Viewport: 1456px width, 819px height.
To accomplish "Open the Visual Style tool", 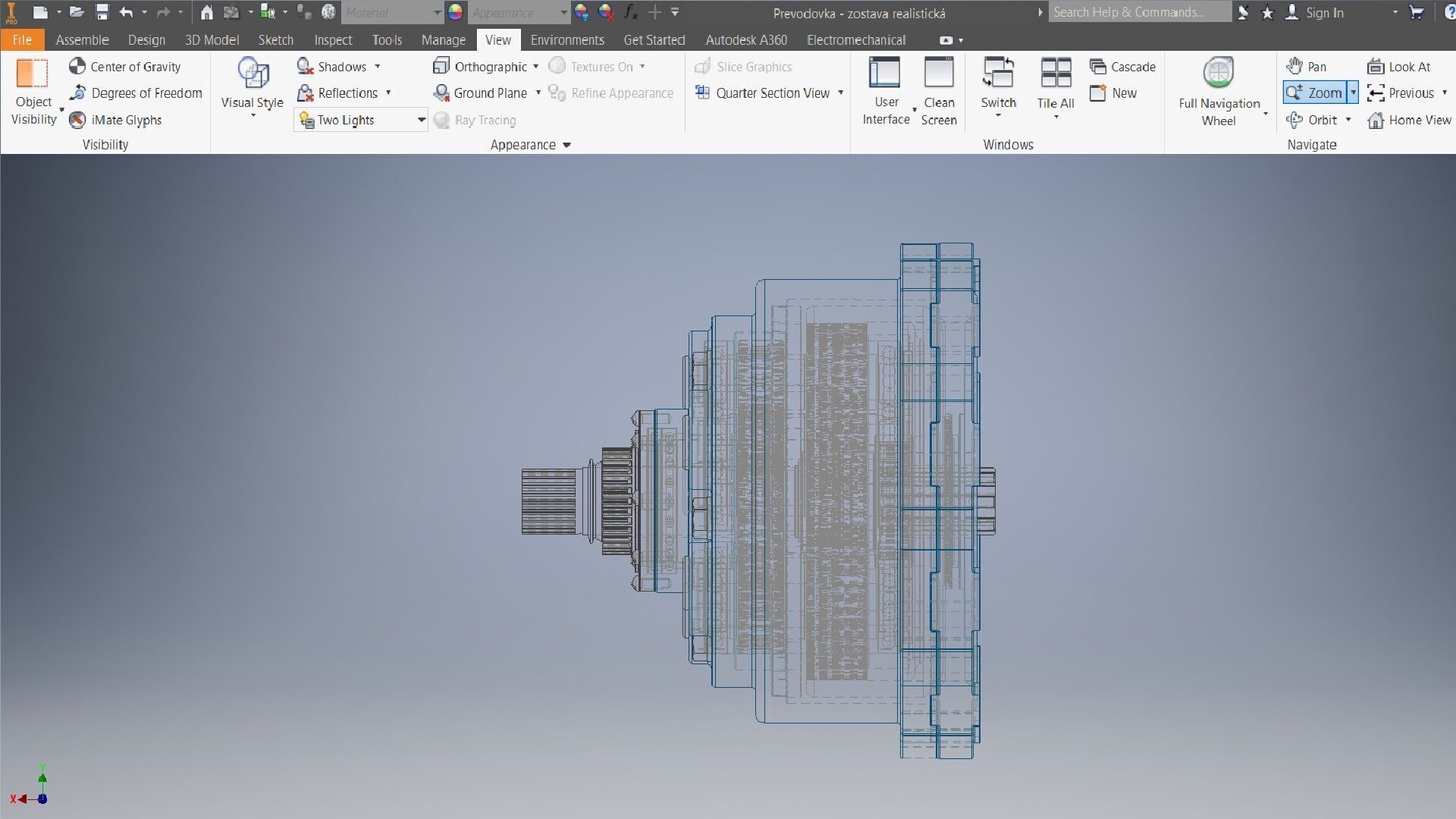I will (253, 87).
